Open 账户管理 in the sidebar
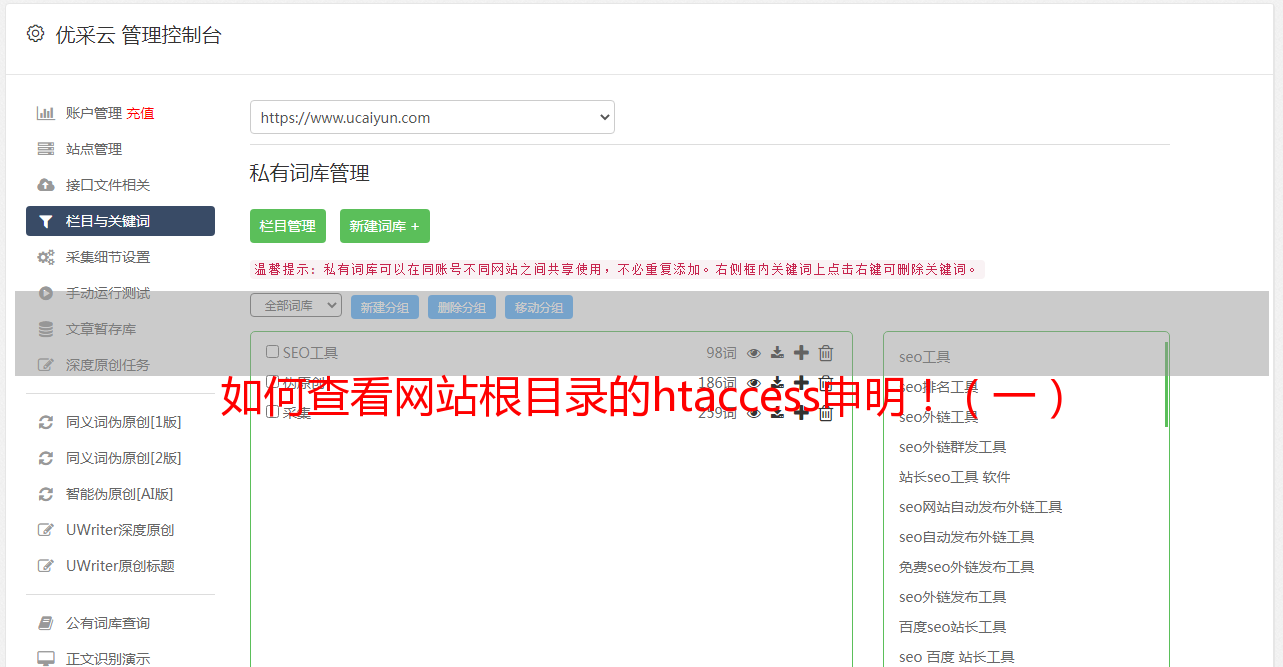1283x667 pixels. [94, 113]
